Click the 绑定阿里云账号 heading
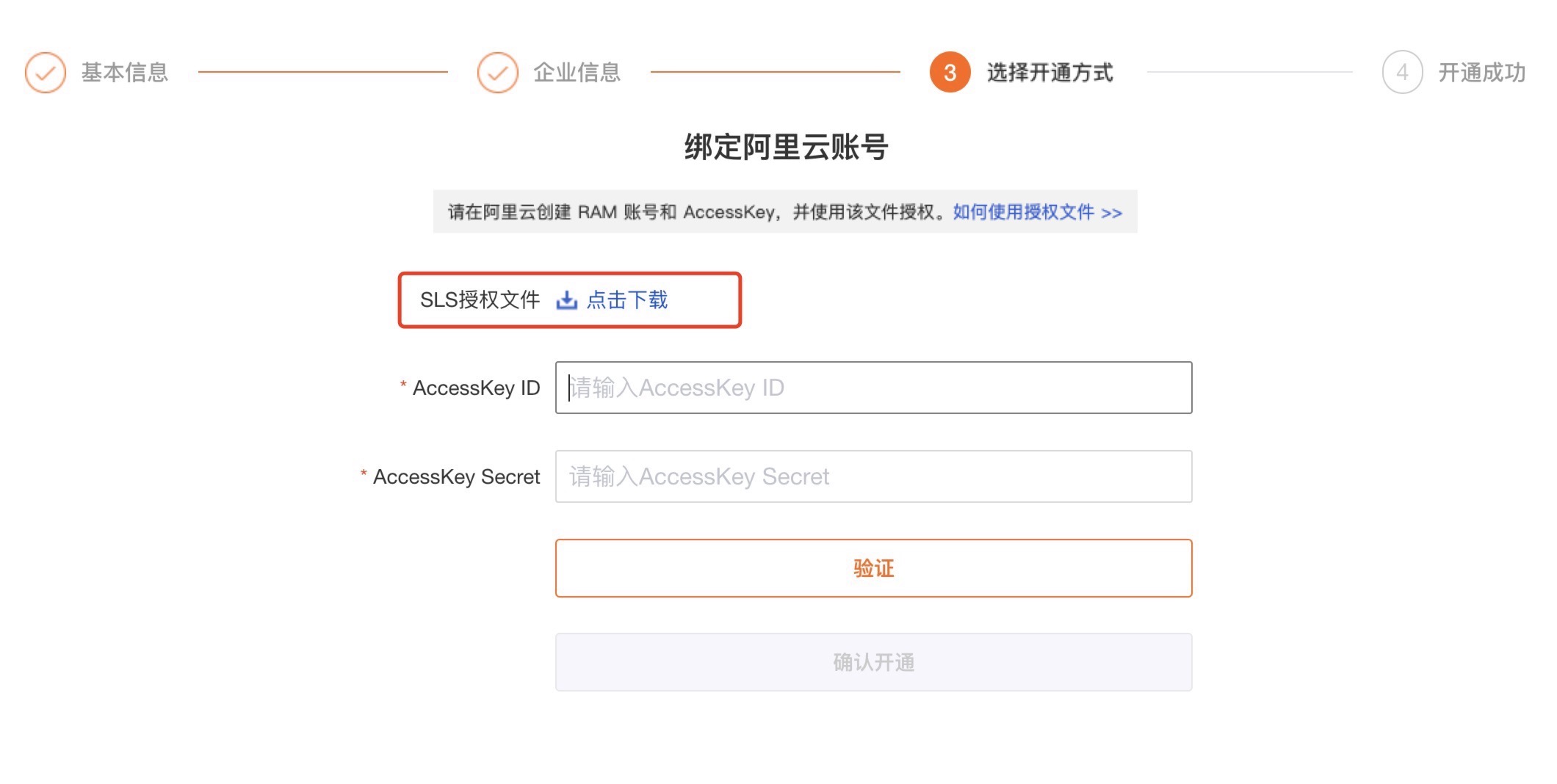1557x784 pixels. pos(787,147)
